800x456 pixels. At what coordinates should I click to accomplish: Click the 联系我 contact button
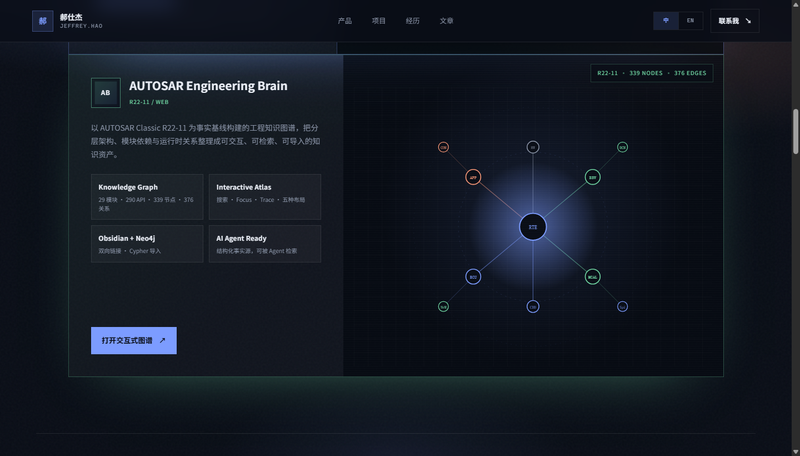tap(735, 21)
